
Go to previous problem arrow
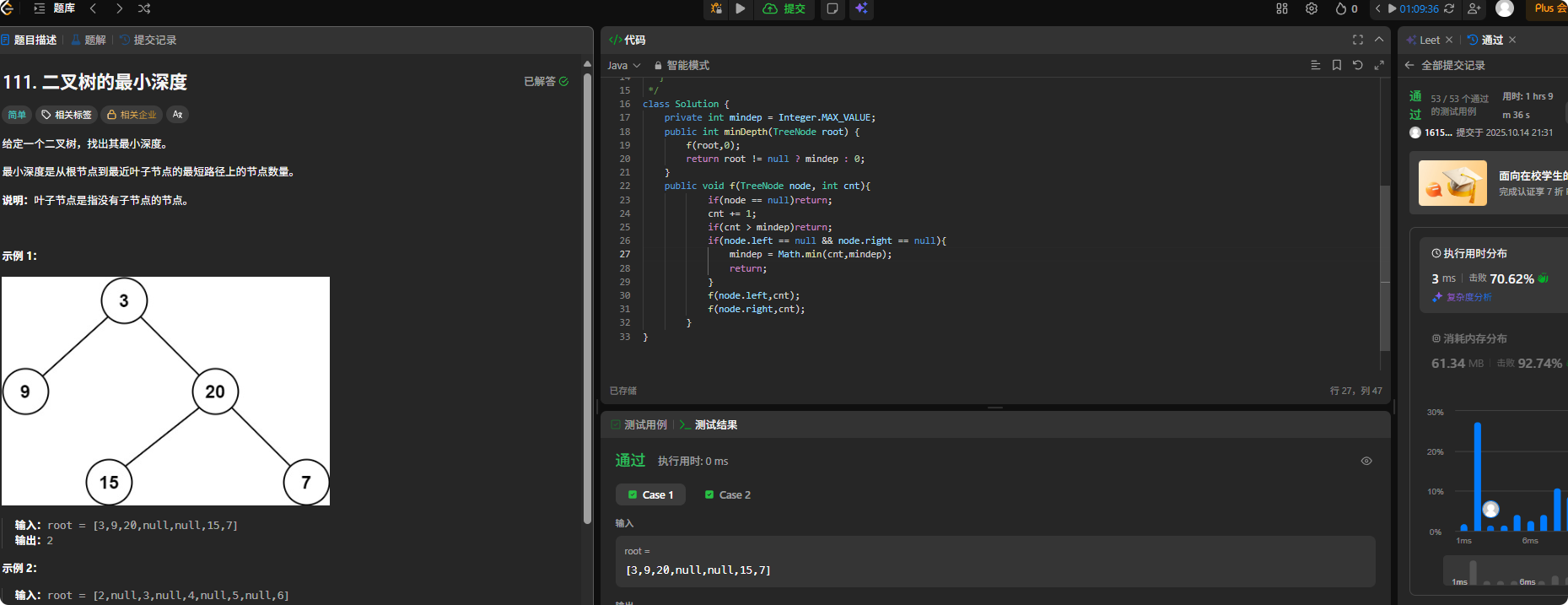pos(94,8)
